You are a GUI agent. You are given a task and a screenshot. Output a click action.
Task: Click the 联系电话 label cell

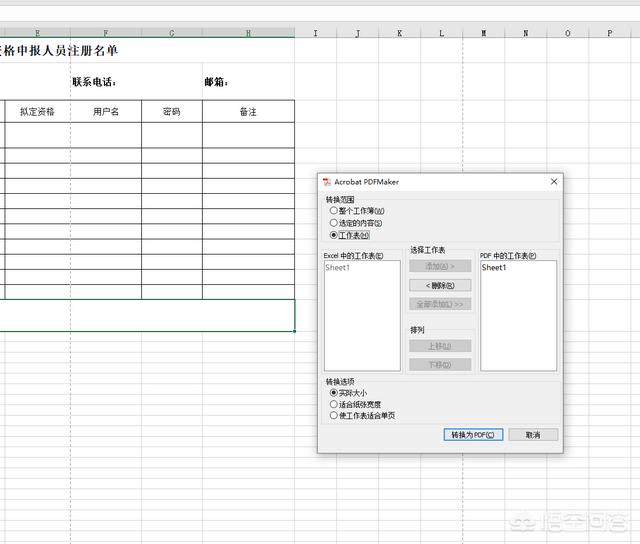(106, 82)
